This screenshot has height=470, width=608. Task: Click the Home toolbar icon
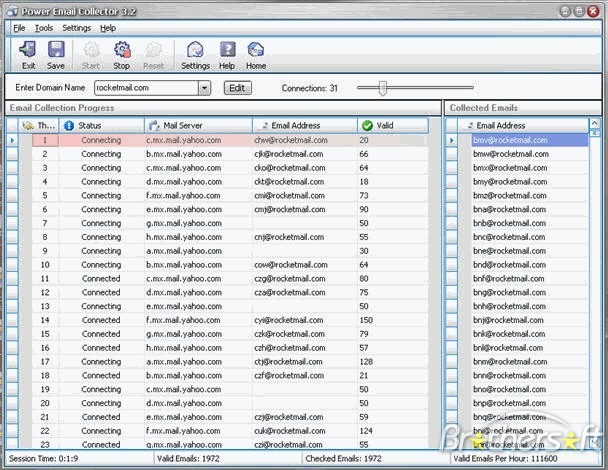[256, 50]
